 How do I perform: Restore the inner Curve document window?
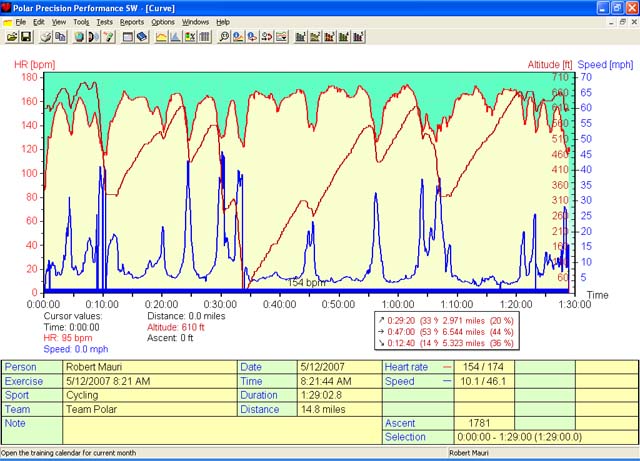pyautogui.click(x=622, y=22)
